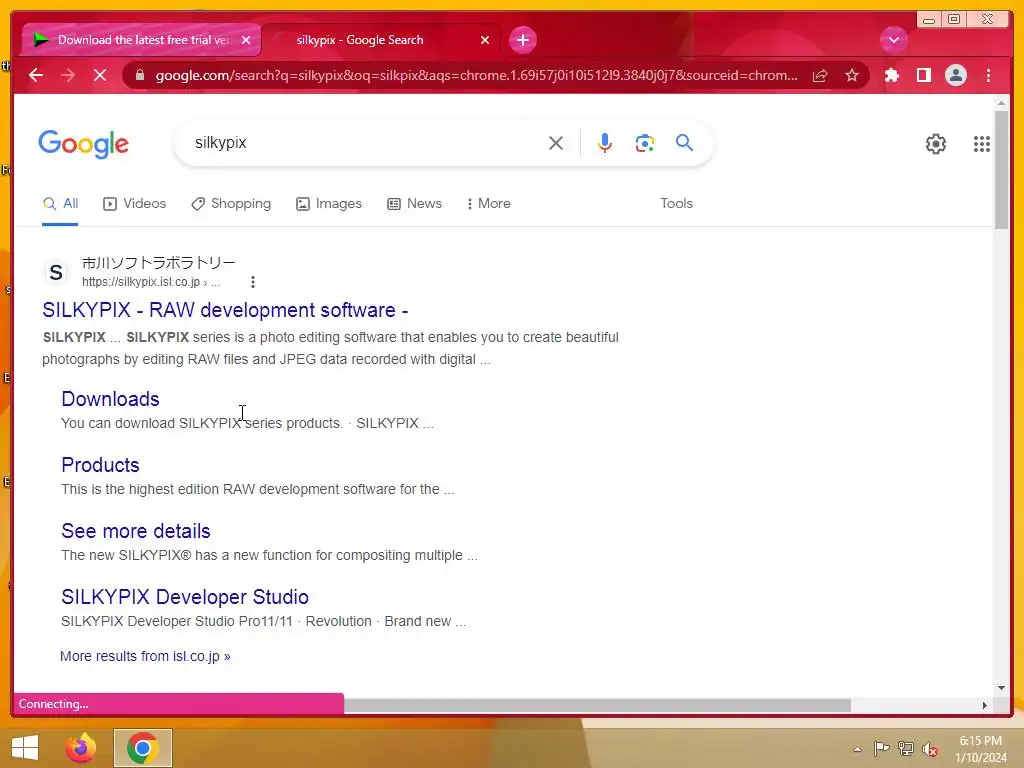Open the search Tools options
The width and height of the screenshot is (1024, 768).
pyautogui.click(x=677, y=204)
